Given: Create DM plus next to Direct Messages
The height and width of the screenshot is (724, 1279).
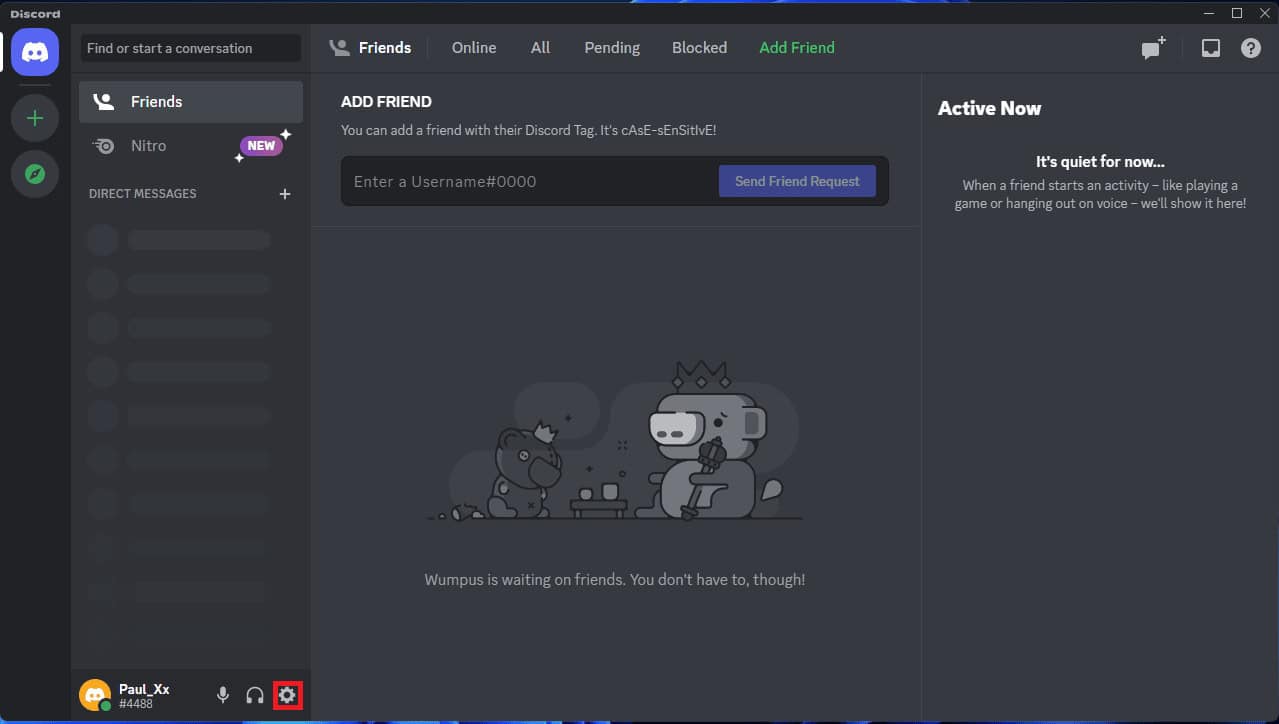Looking at the screenshot, I should [285, 194].
